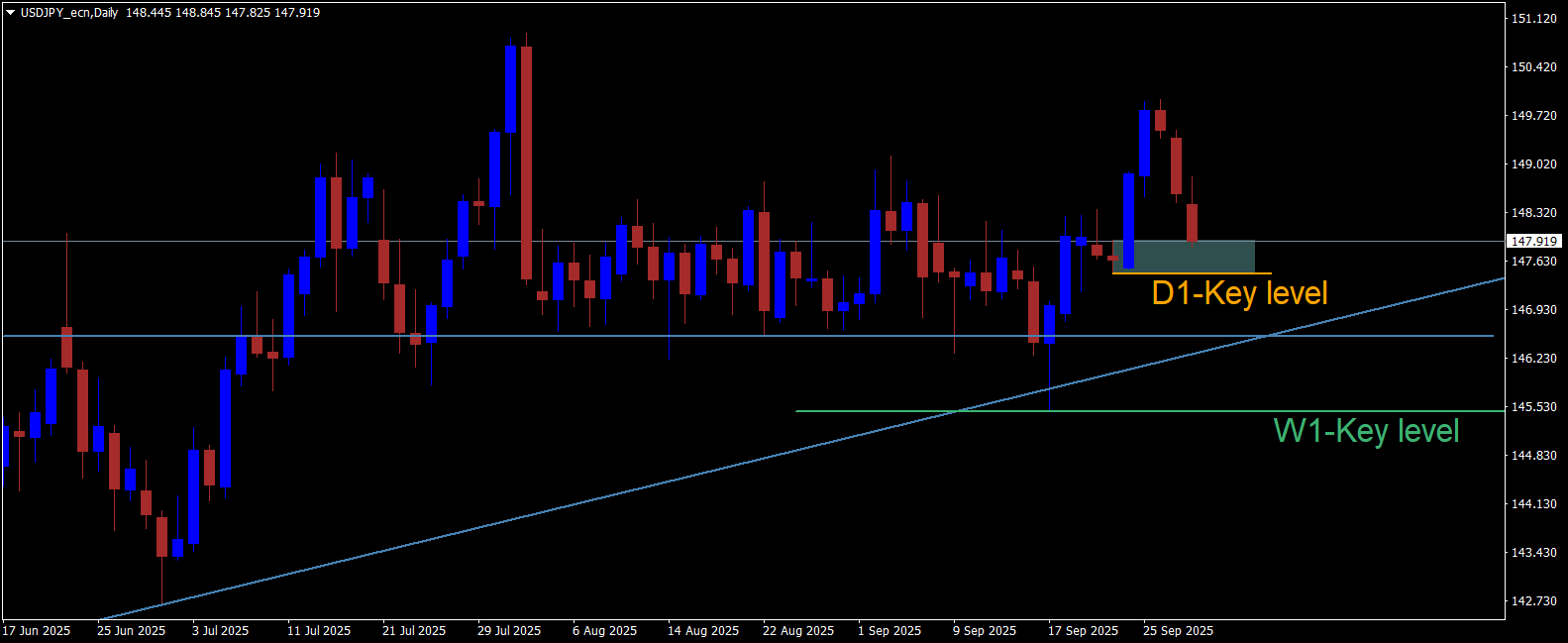The height and width of the screenshot is (643, 1568).
Task: Click the 6 Aug 2025 date label
Action: click(605, 631)
